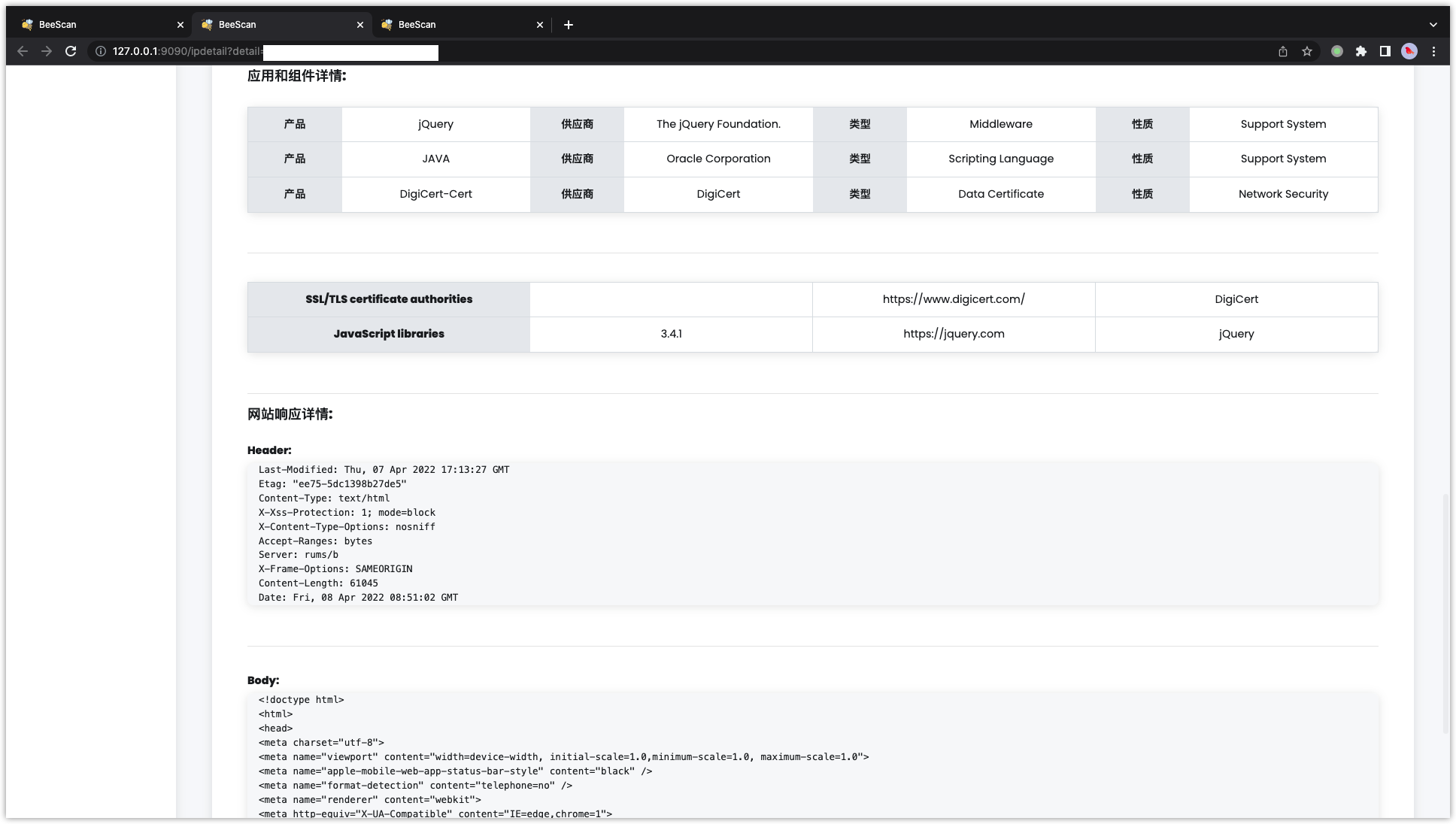Open the Chrome three-dot menu
The height and width of the screenshot is (824, 1456).
coord(1433,51)
